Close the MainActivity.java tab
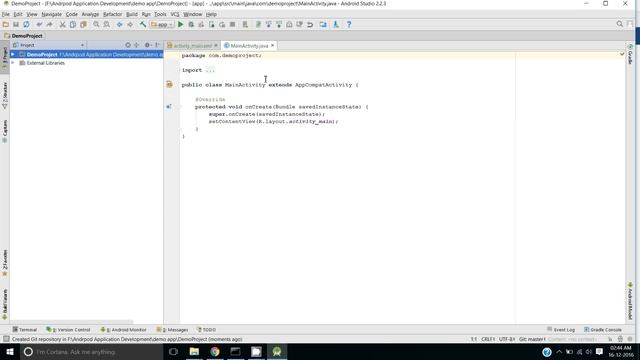Screen dimensions: 640x360 click(x=272, y=45)
